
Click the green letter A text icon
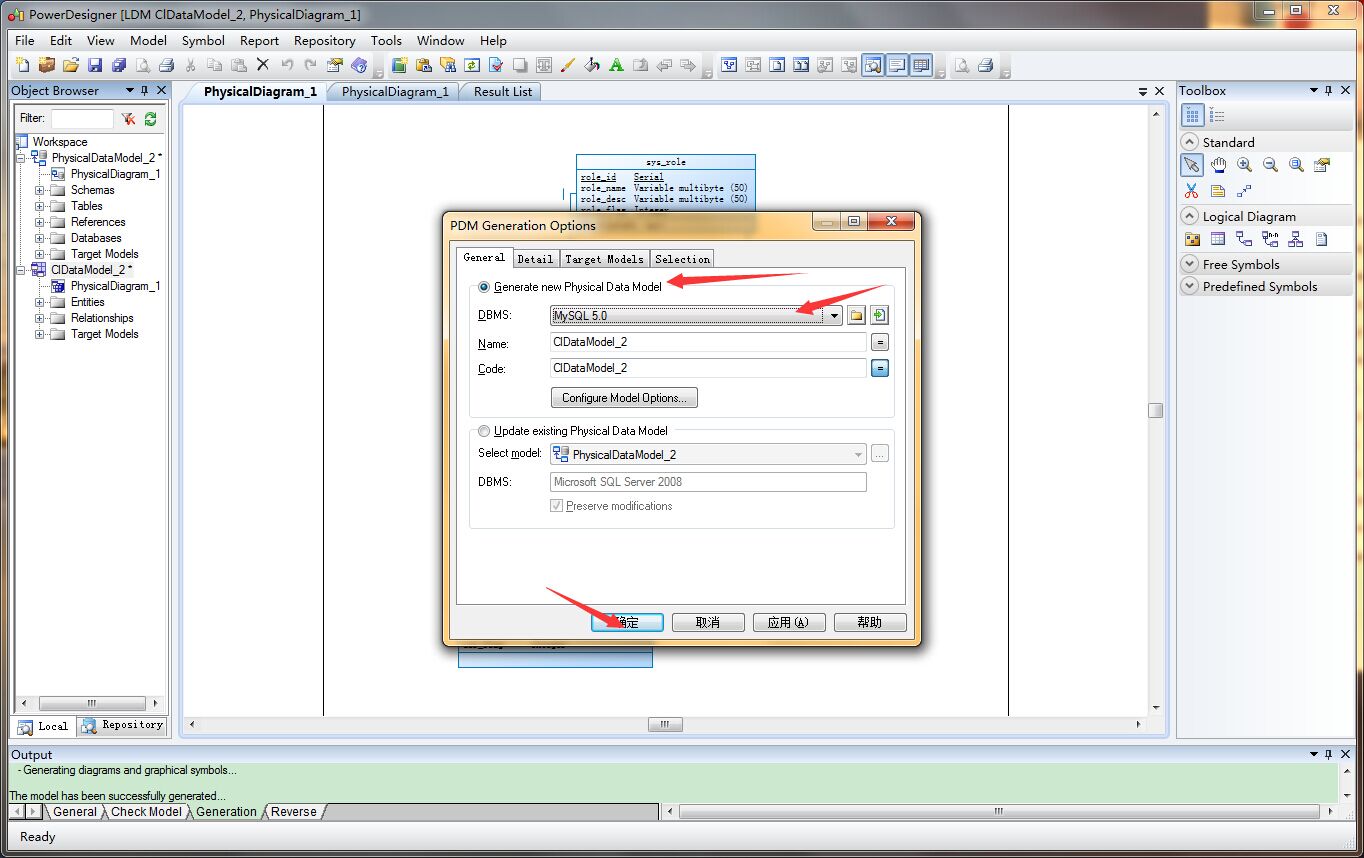pos(616,65)
